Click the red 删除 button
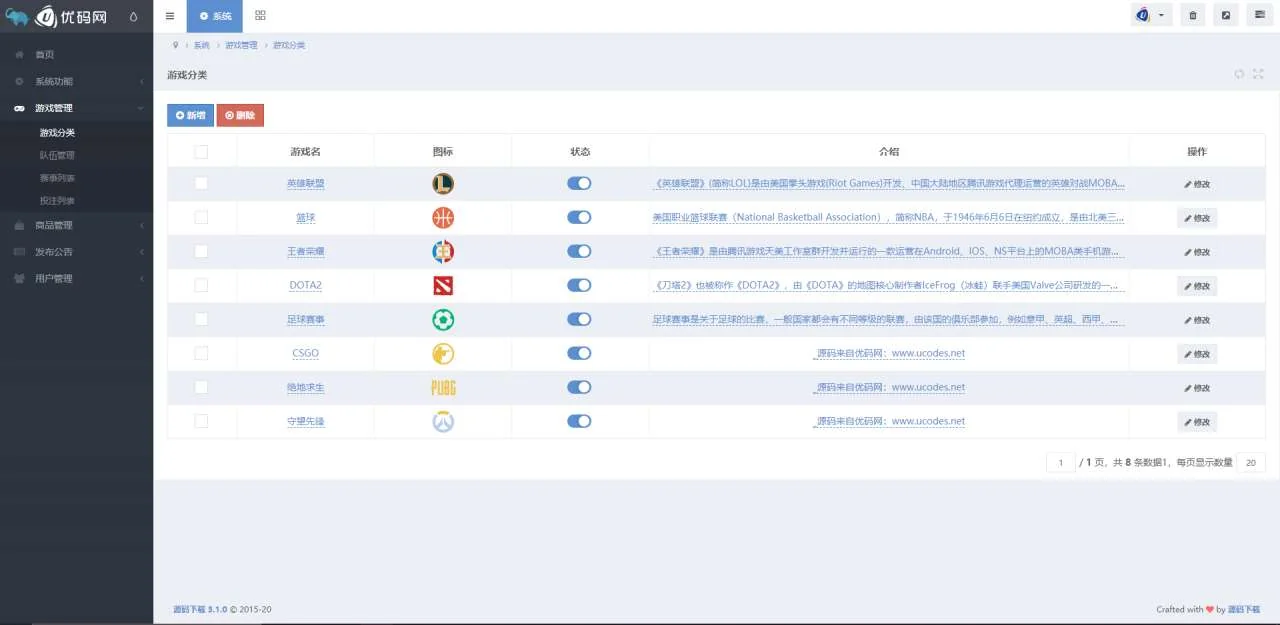Image resolution: width=1280 pixels, height=625 pixels. click(x=240, y=115)
